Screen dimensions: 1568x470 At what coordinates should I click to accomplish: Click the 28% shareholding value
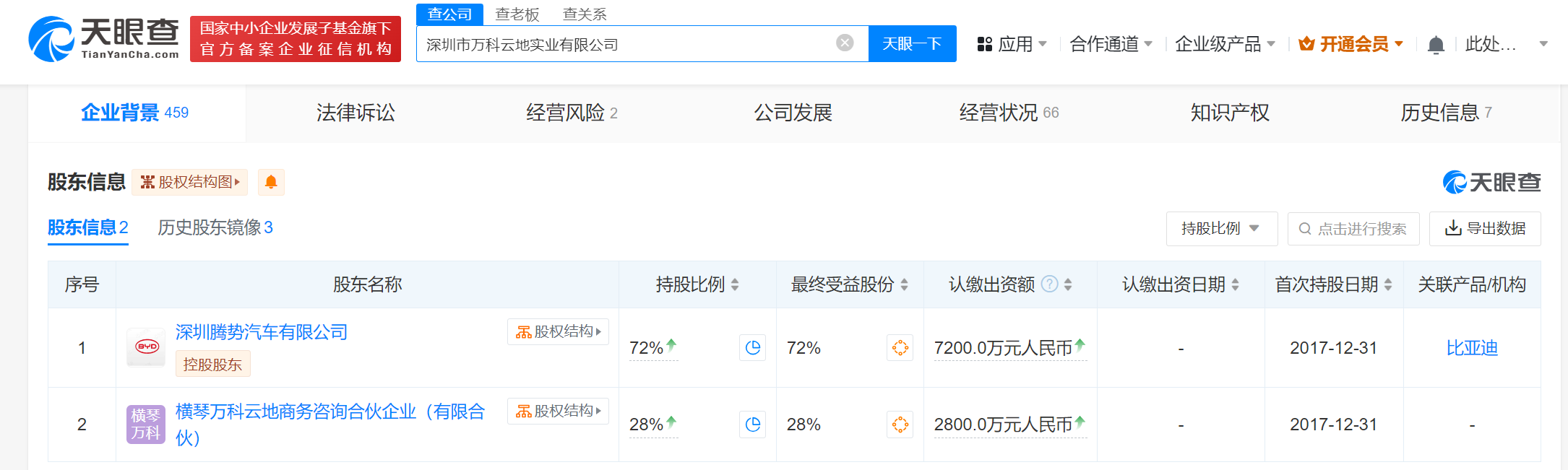click(647, 425)
